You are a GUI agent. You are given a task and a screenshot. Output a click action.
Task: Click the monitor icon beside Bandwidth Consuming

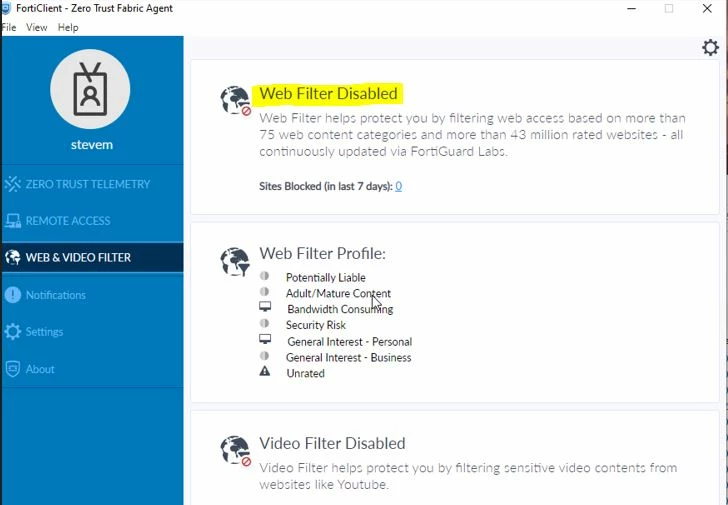coord(265,307)
